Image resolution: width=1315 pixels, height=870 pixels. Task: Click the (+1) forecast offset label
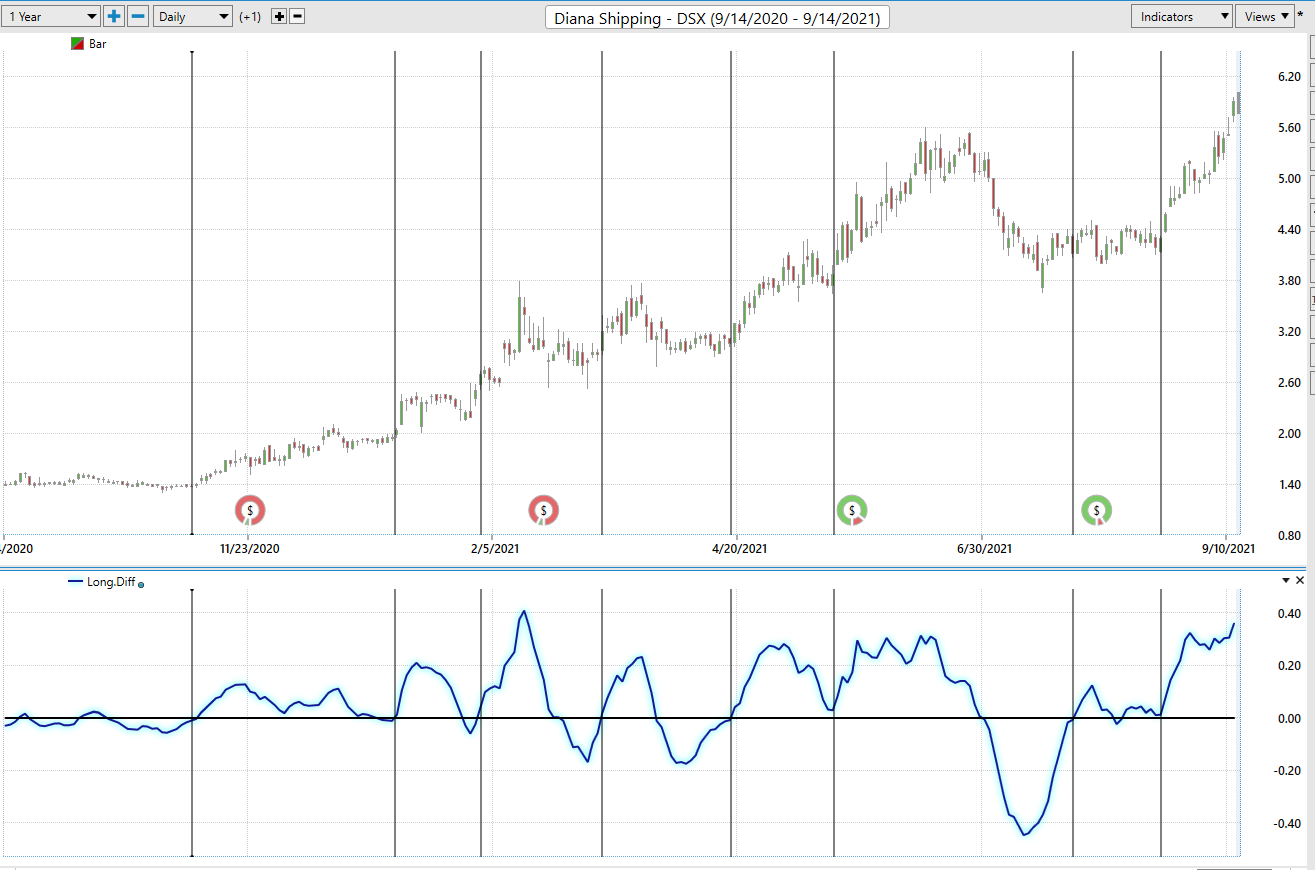(250, 17)
